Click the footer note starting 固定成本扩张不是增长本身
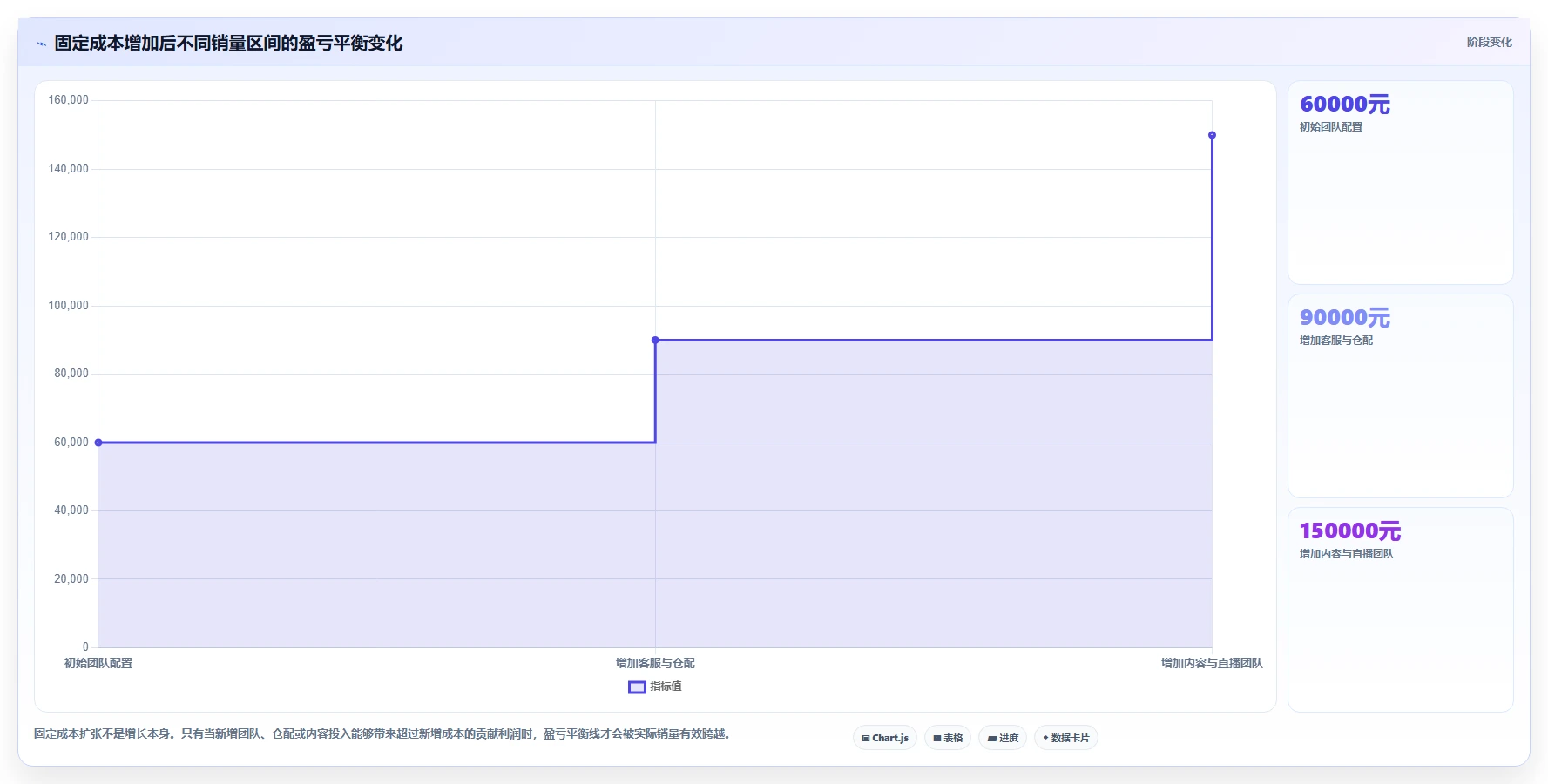The image size is (1548, 784). coord(384,734)
